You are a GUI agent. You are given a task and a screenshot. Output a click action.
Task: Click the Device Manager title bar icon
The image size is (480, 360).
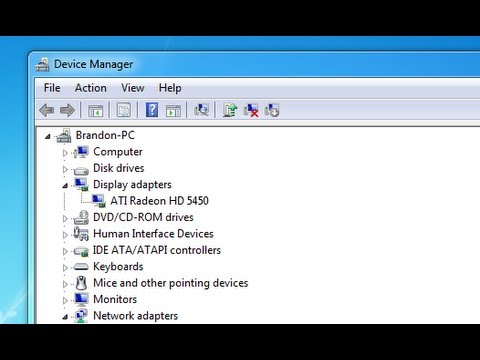pyautogui.click(x=42, y=64)
